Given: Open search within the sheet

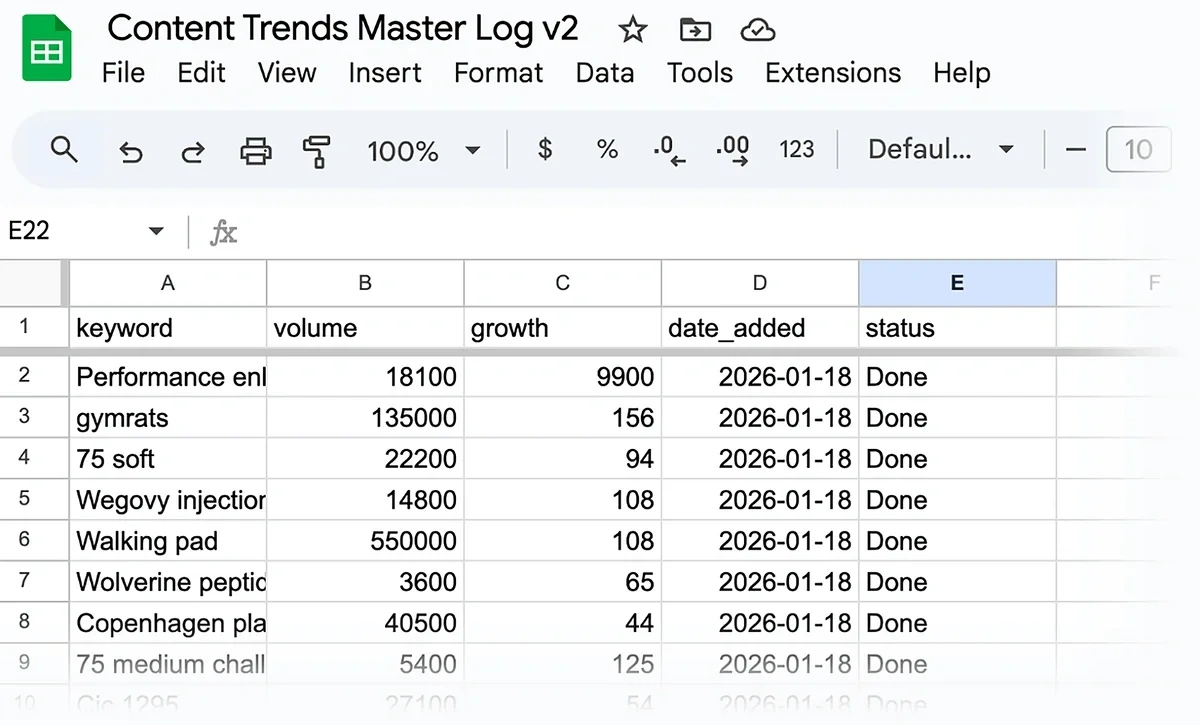Looking at the screenshot, I should [64, 148].
